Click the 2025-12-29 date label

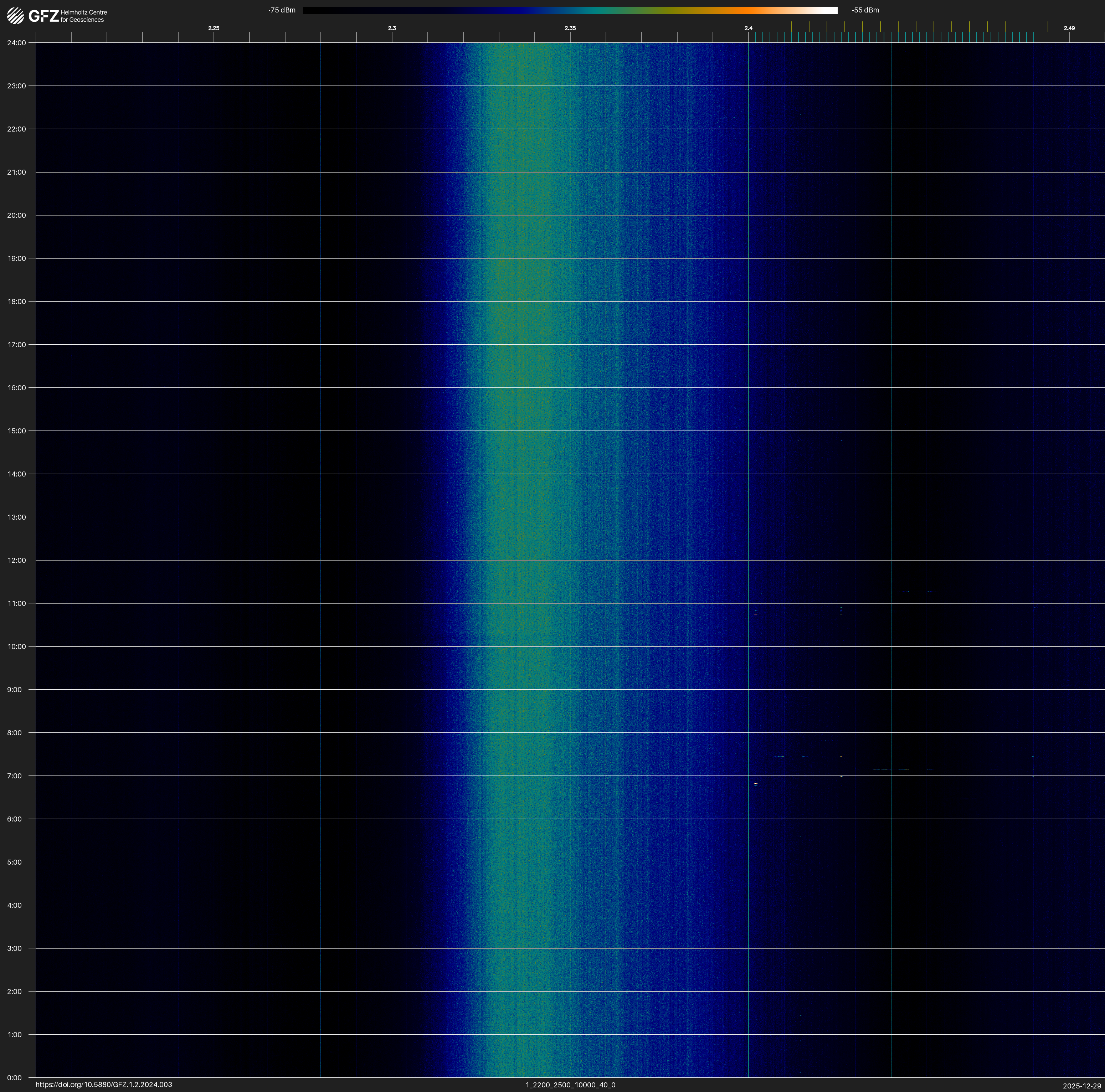(x=1081, y=1086)
